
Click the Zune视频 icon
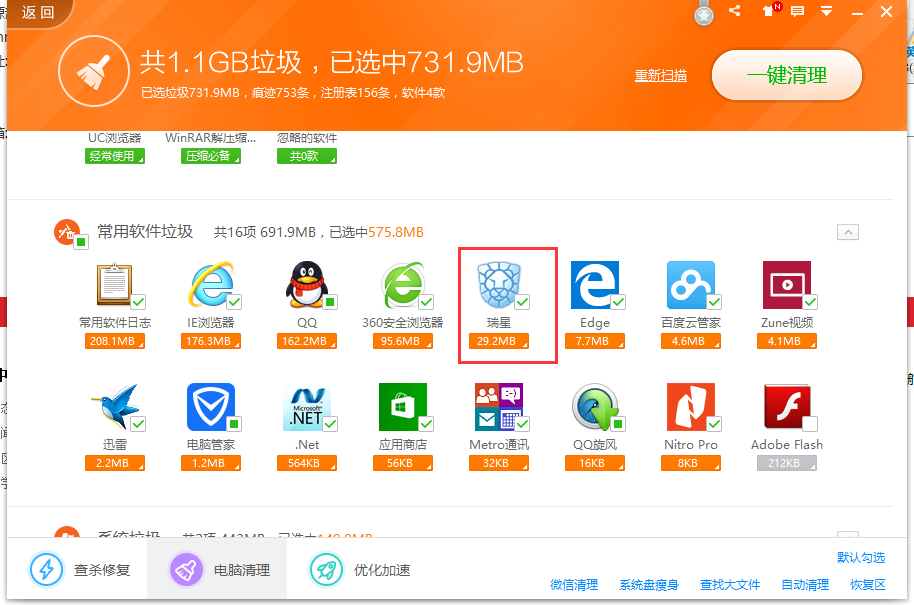pos(787,284)
